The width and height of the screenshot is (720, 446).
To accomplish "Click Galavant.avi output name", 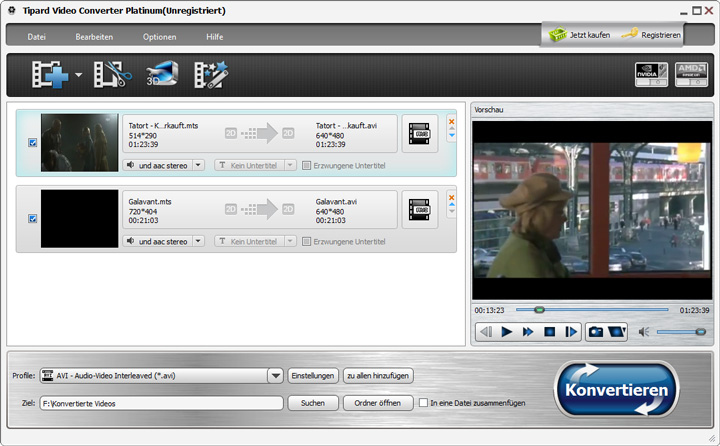I will point(336,202).
